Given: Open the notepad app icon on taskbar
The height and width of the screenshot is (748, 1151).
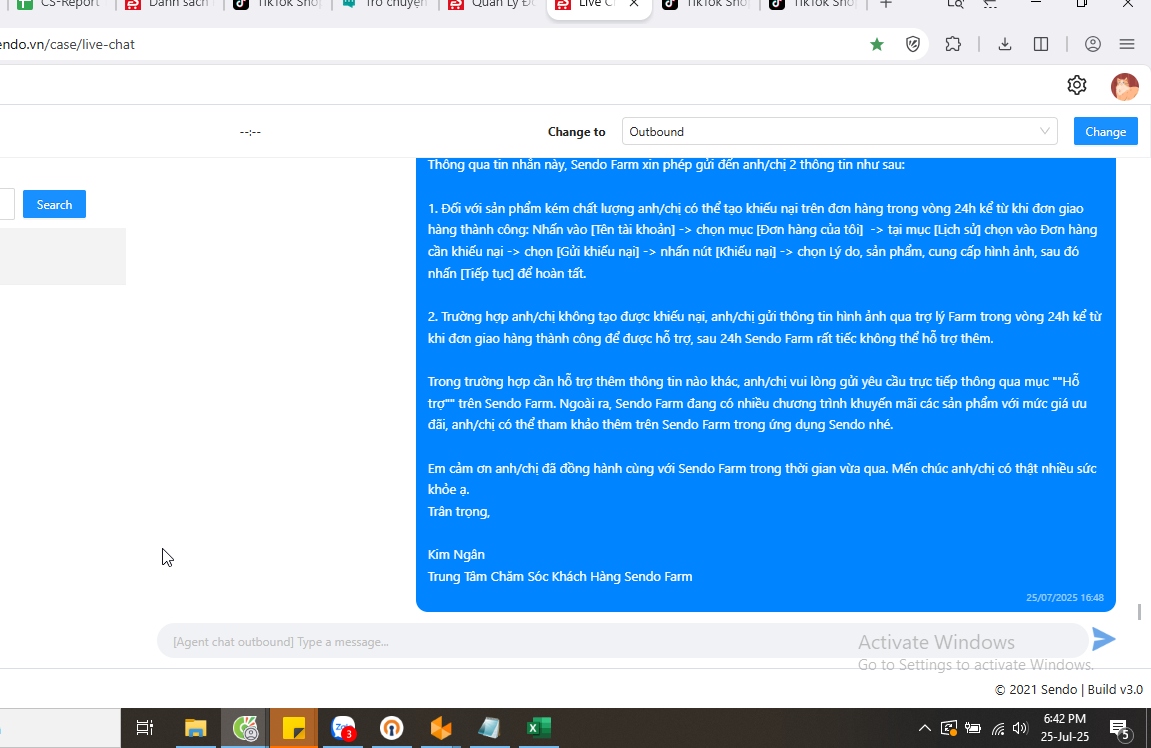Looking at the screenshot, I should [x=489, y=727].
